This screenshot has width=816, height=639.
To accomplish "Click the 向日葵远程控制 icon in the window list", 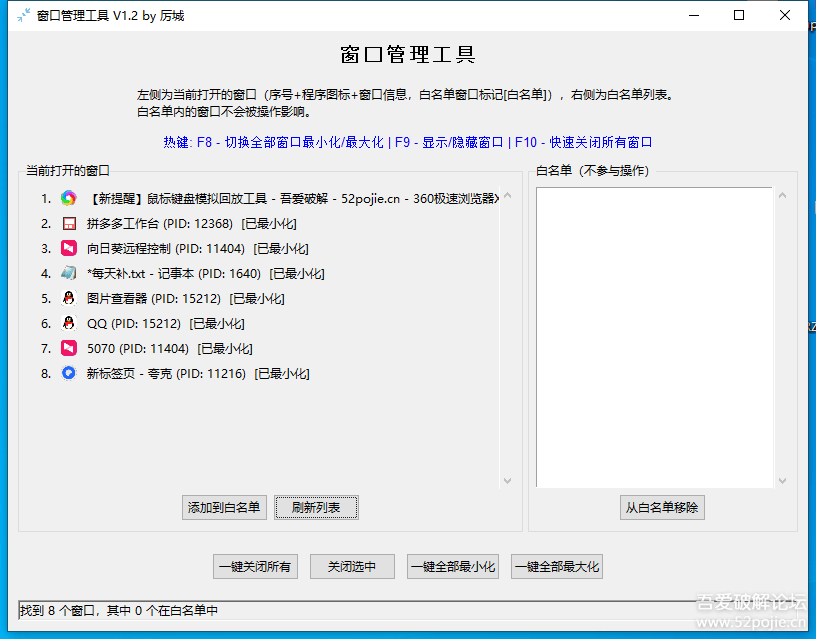I will tap(66, 248).
